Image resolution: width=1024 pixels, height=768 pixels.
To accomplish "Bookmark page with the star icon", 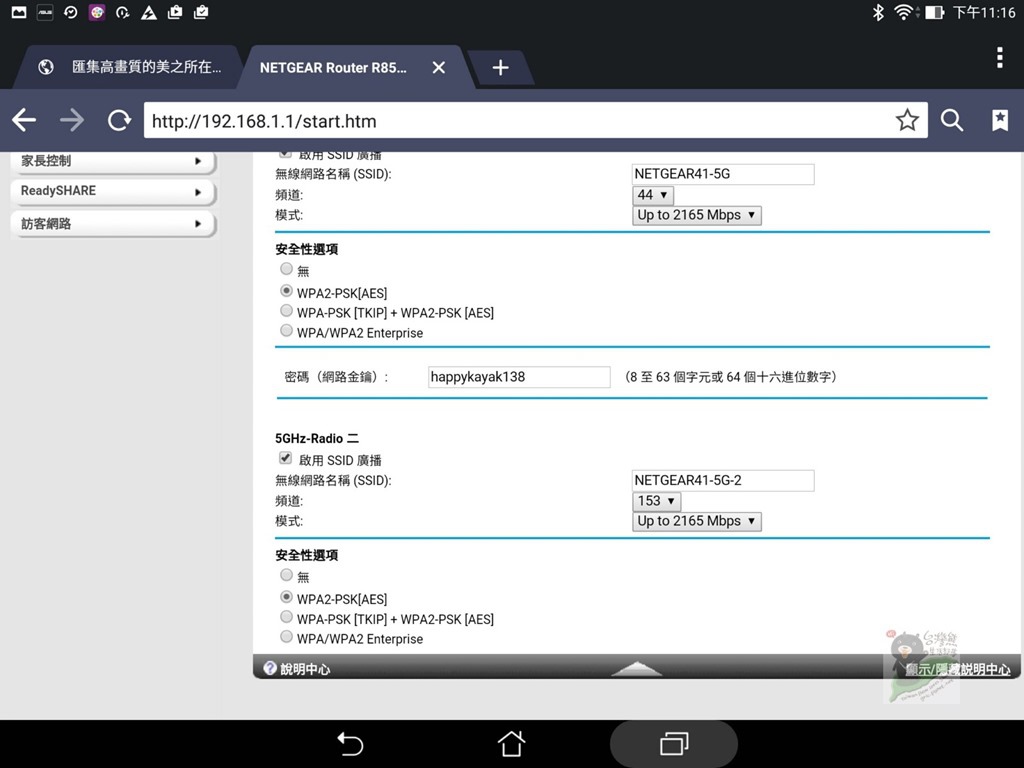I will coord(907,120).
